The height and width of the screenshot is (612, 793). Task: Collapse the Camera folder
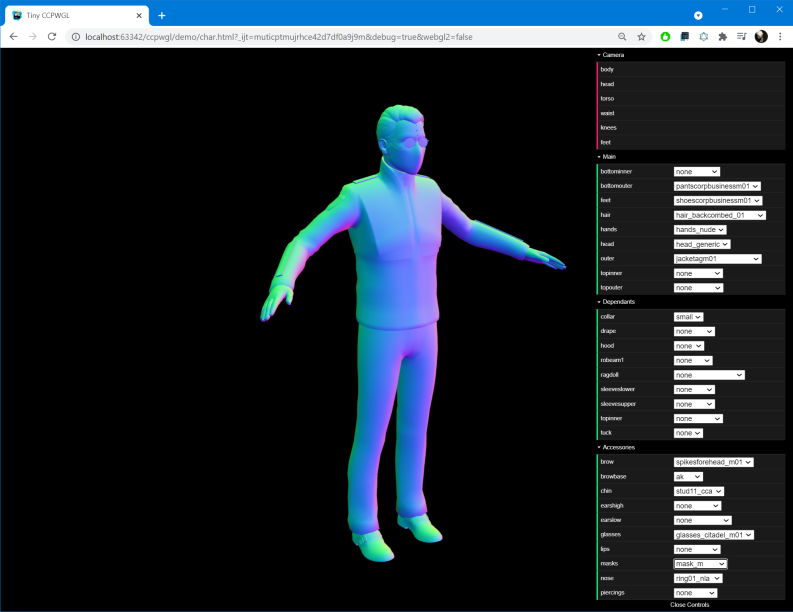click(613, 55)
